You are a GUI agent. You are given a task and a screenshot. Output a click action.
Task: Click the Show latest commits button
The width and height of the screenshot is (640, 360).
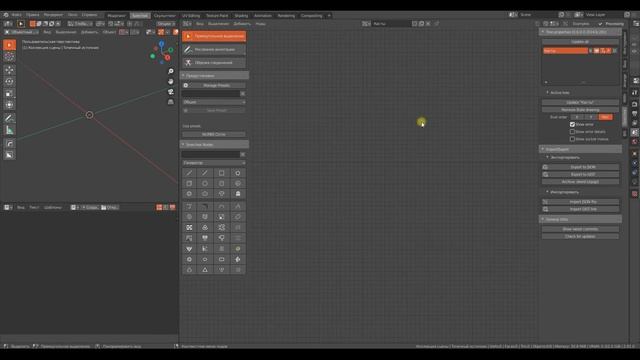tap(580, 229)
